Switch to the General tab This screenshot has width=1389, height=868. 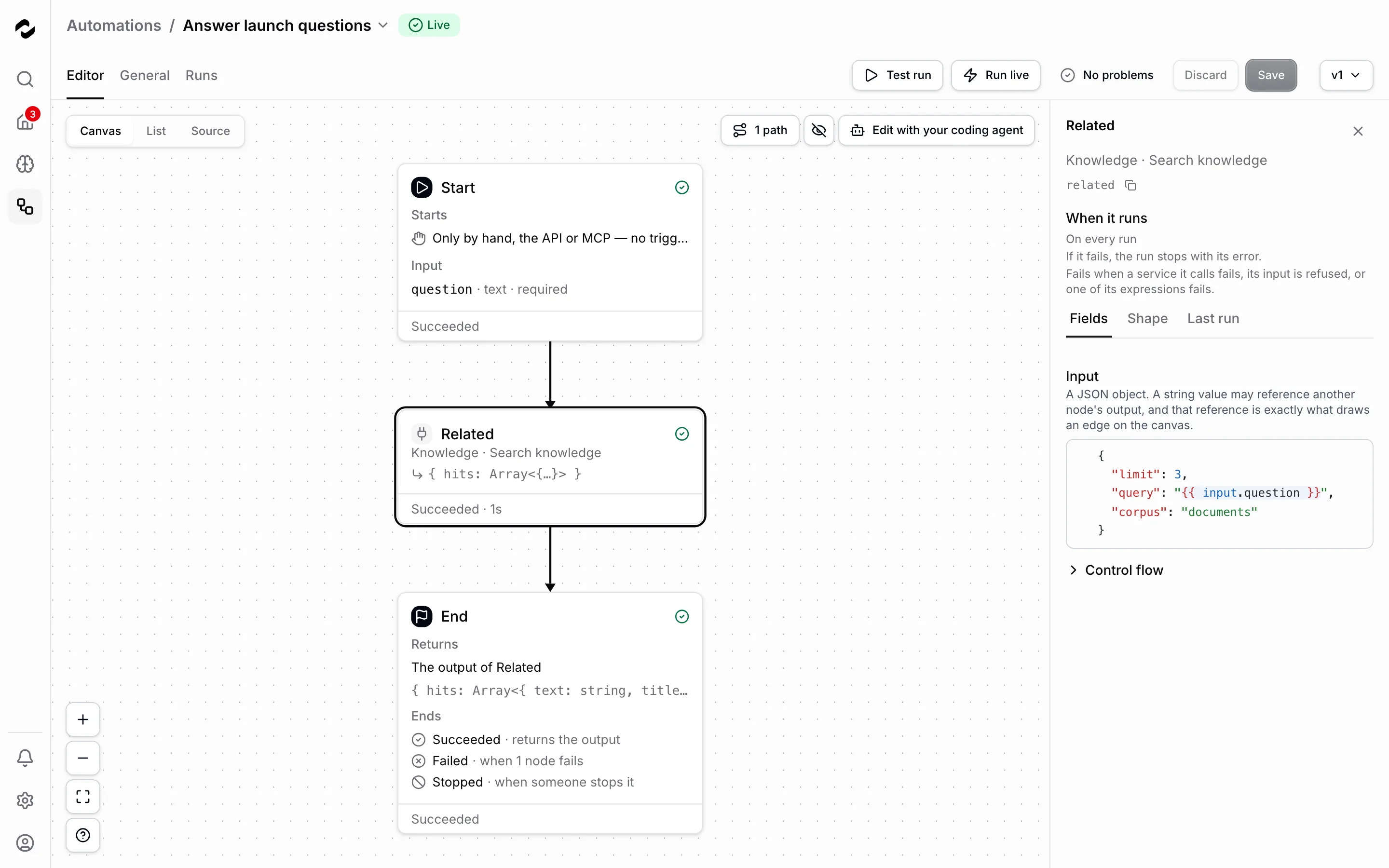pos(145,75)
